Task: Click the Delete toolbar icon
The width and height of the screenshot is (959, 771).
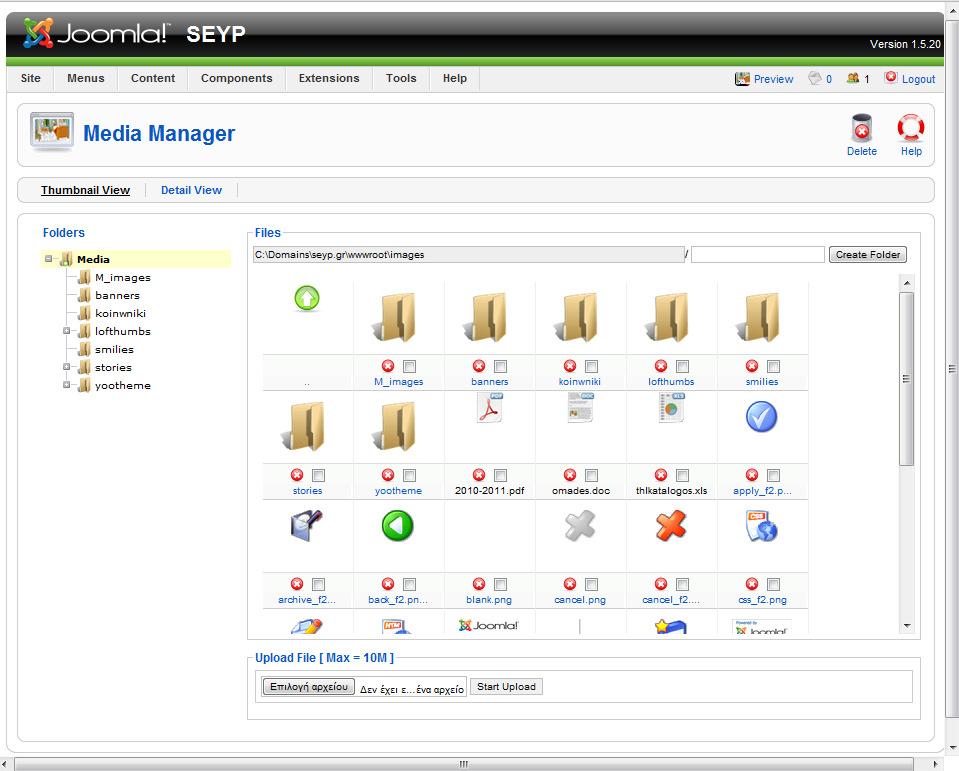Action: [x=861, y=128]
